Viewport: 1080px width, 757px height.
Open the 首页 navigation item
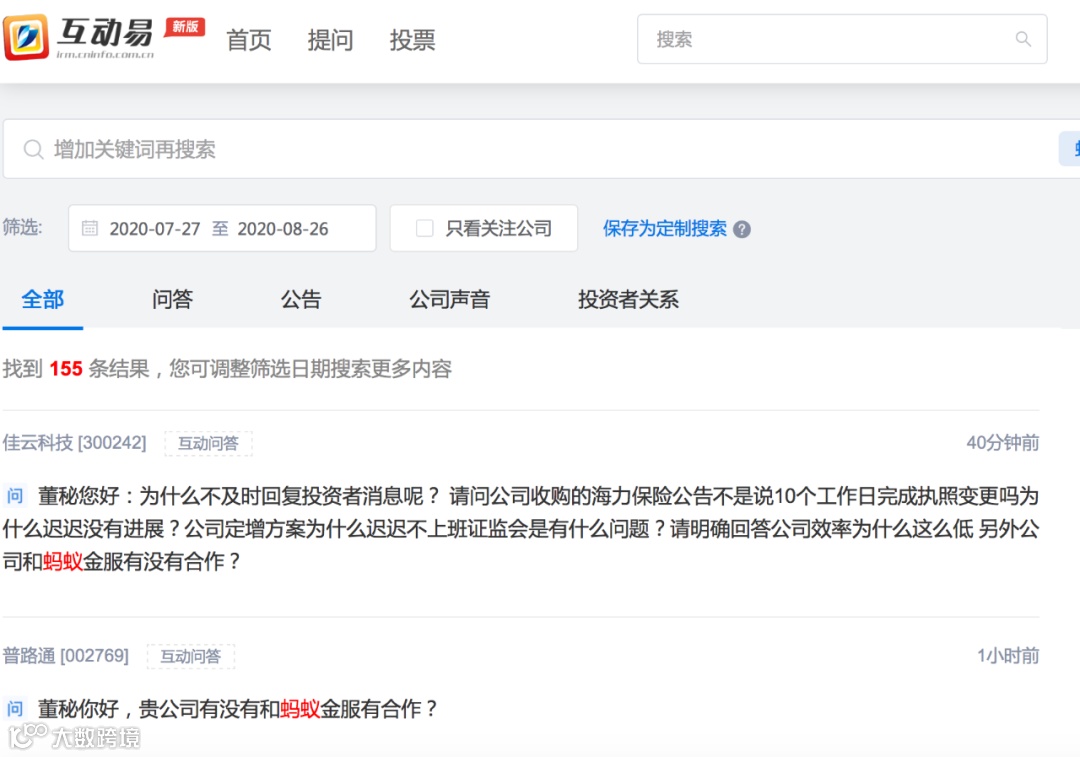tap(249, 40)
